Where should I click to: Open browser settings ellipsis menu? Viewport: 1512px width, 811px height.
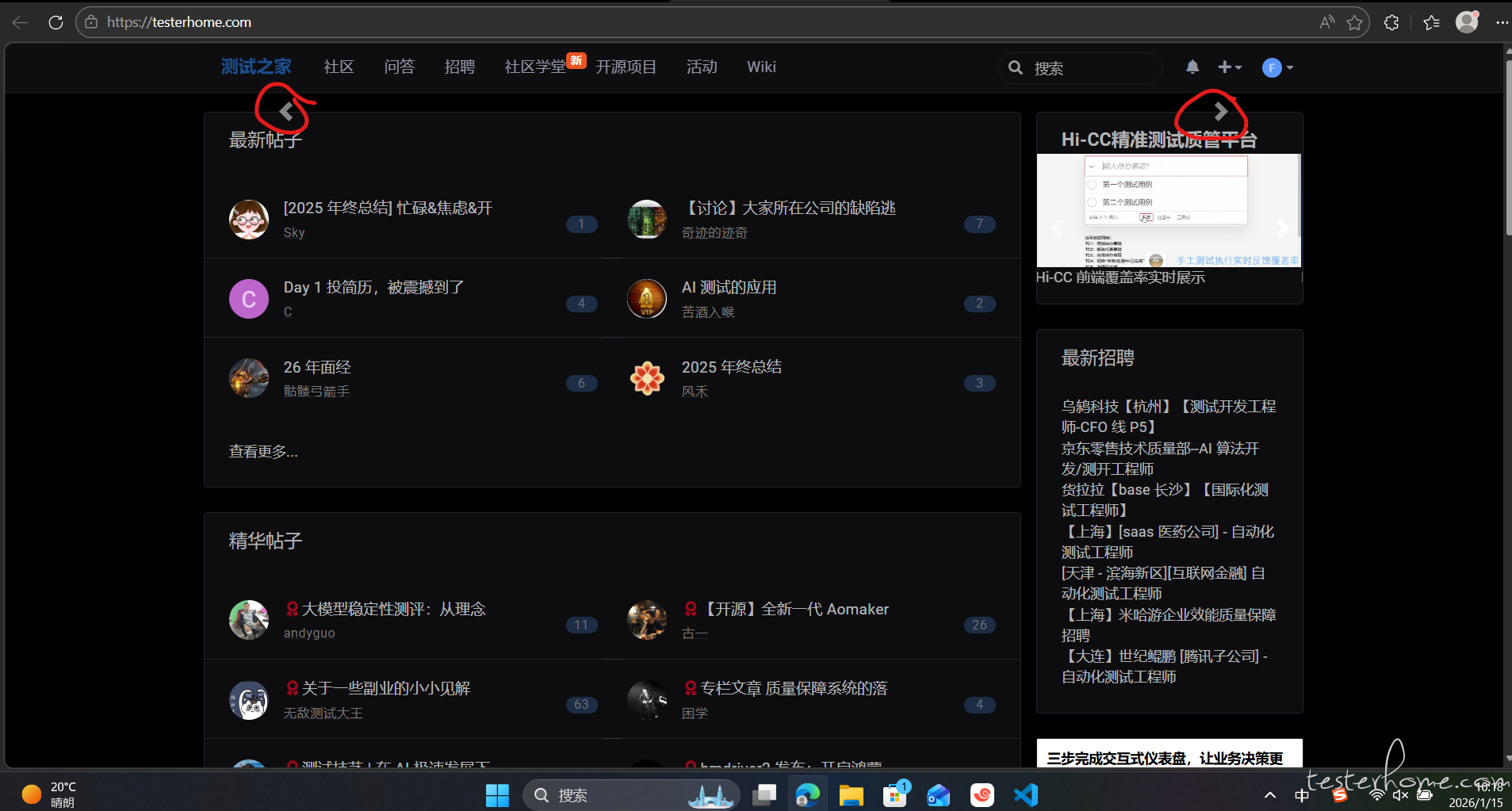tap(1501, 22)
